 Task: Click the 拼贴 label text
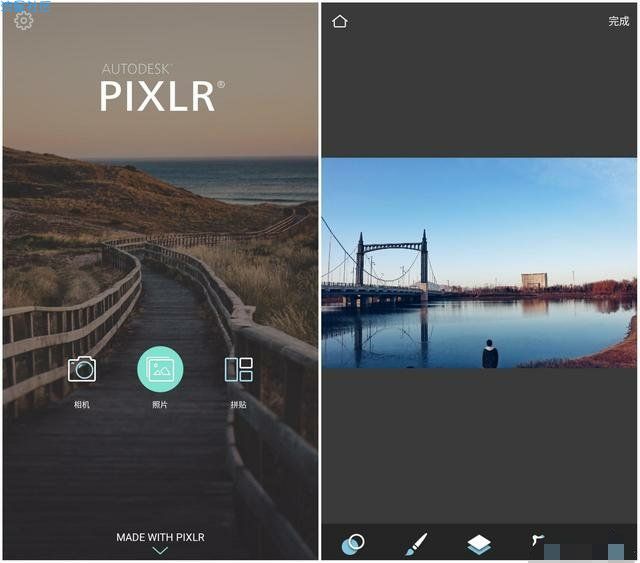[x=239, y=405]
